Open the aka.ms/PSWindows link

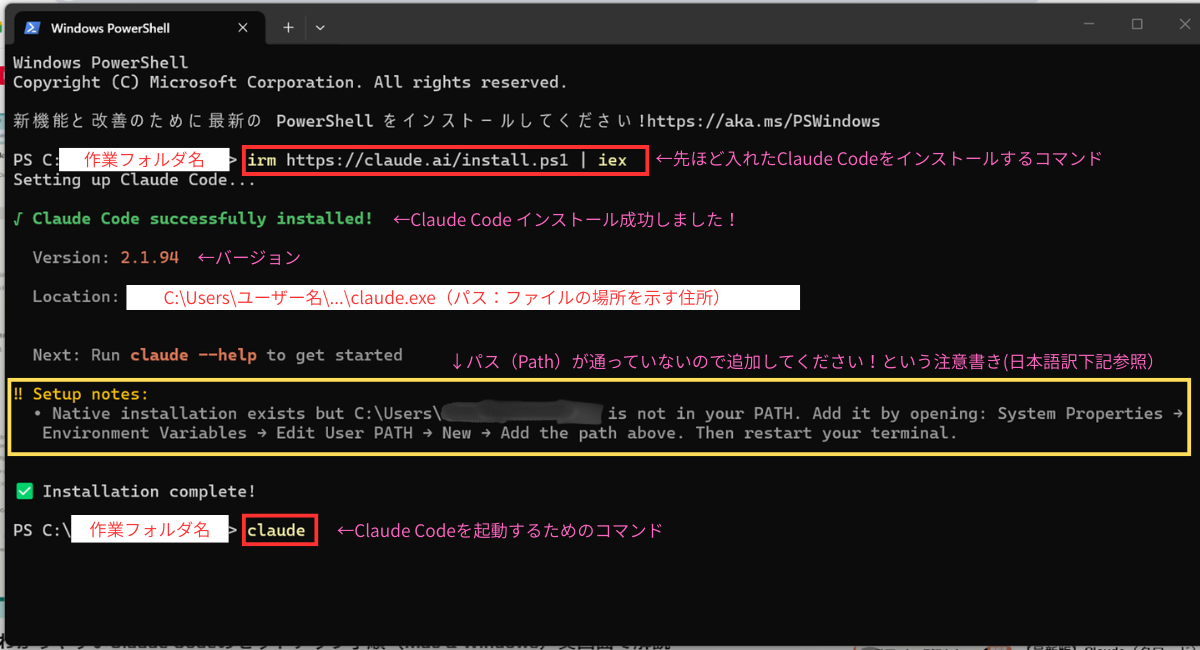764,121
